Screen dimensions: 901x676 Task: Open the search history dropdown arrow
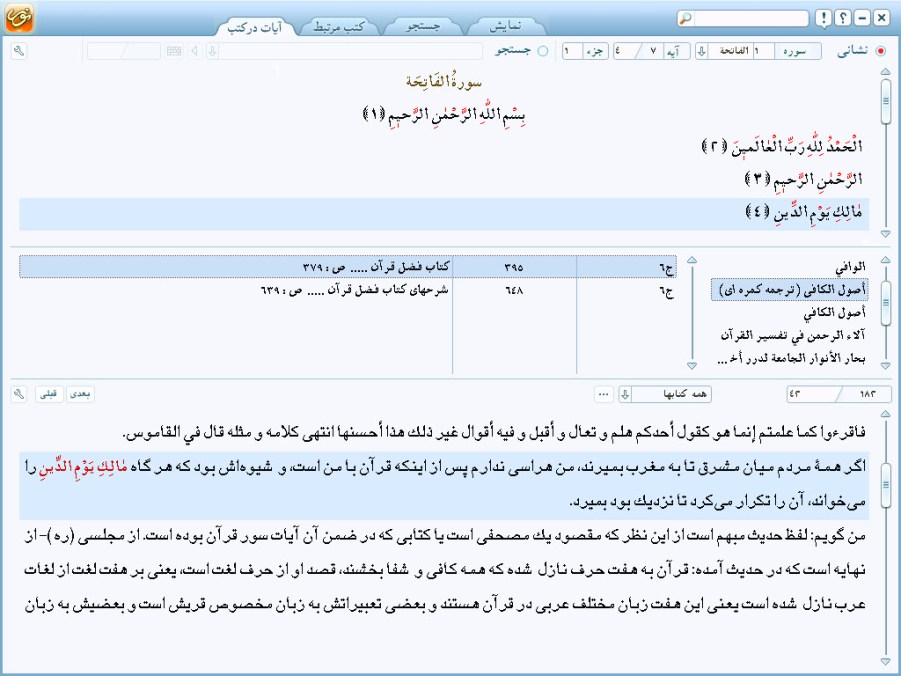[x=212, y=51]
